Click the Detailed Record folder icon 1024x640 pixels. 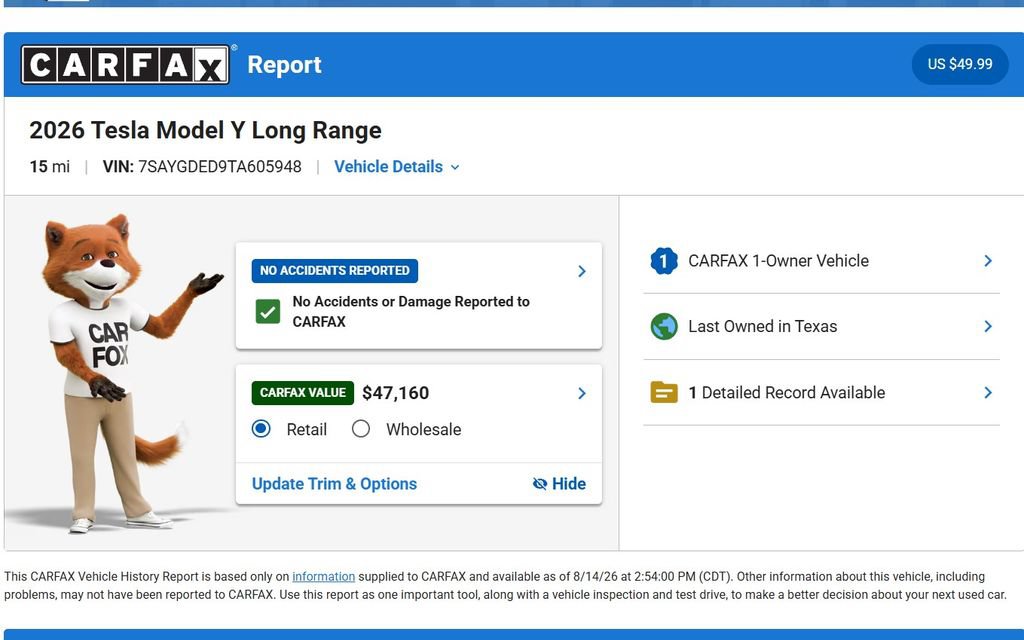coord(664,392)
